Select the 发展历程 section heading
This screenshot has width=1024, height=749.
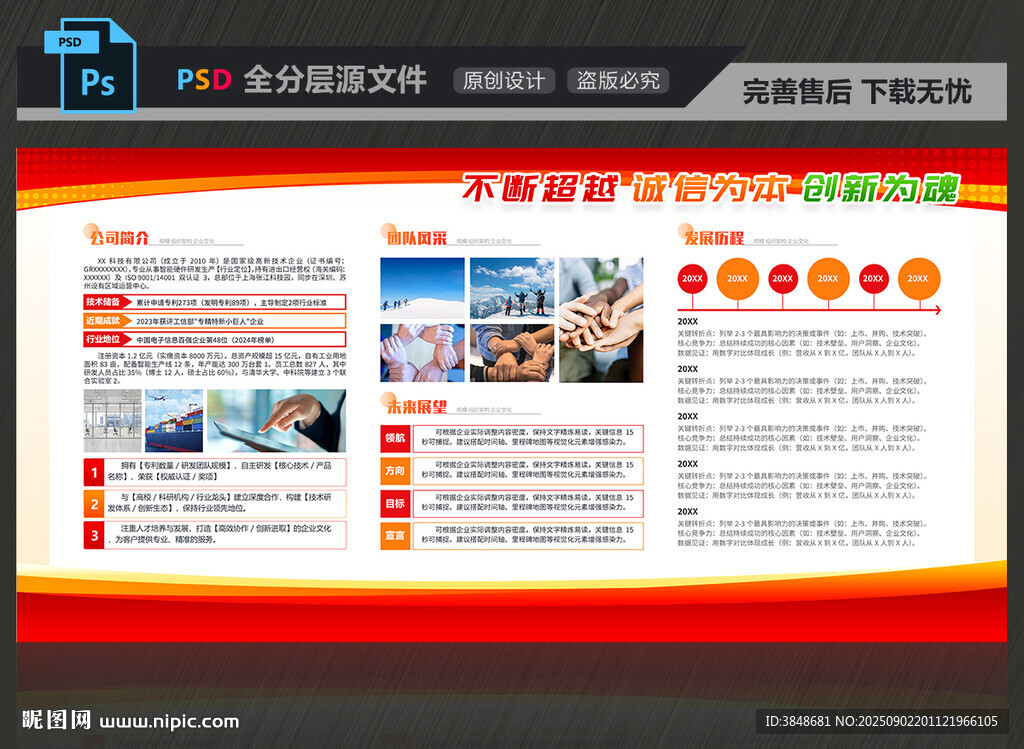pos(714,238)
